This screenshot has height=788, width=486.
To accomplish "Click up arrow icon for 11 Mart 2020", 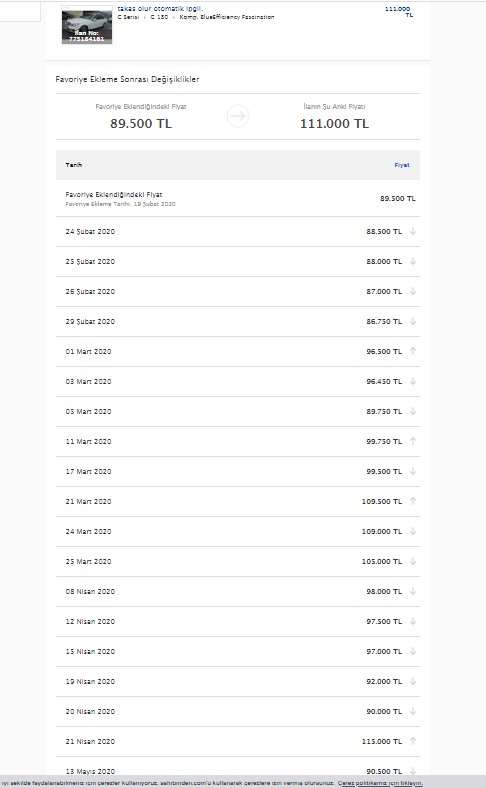I will pos(413,441).
